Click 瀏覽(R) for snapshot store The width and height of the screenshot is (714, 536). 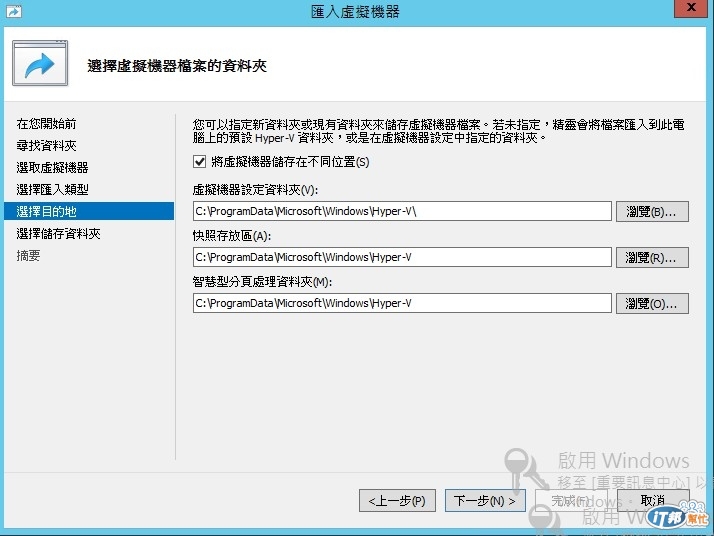652,258
